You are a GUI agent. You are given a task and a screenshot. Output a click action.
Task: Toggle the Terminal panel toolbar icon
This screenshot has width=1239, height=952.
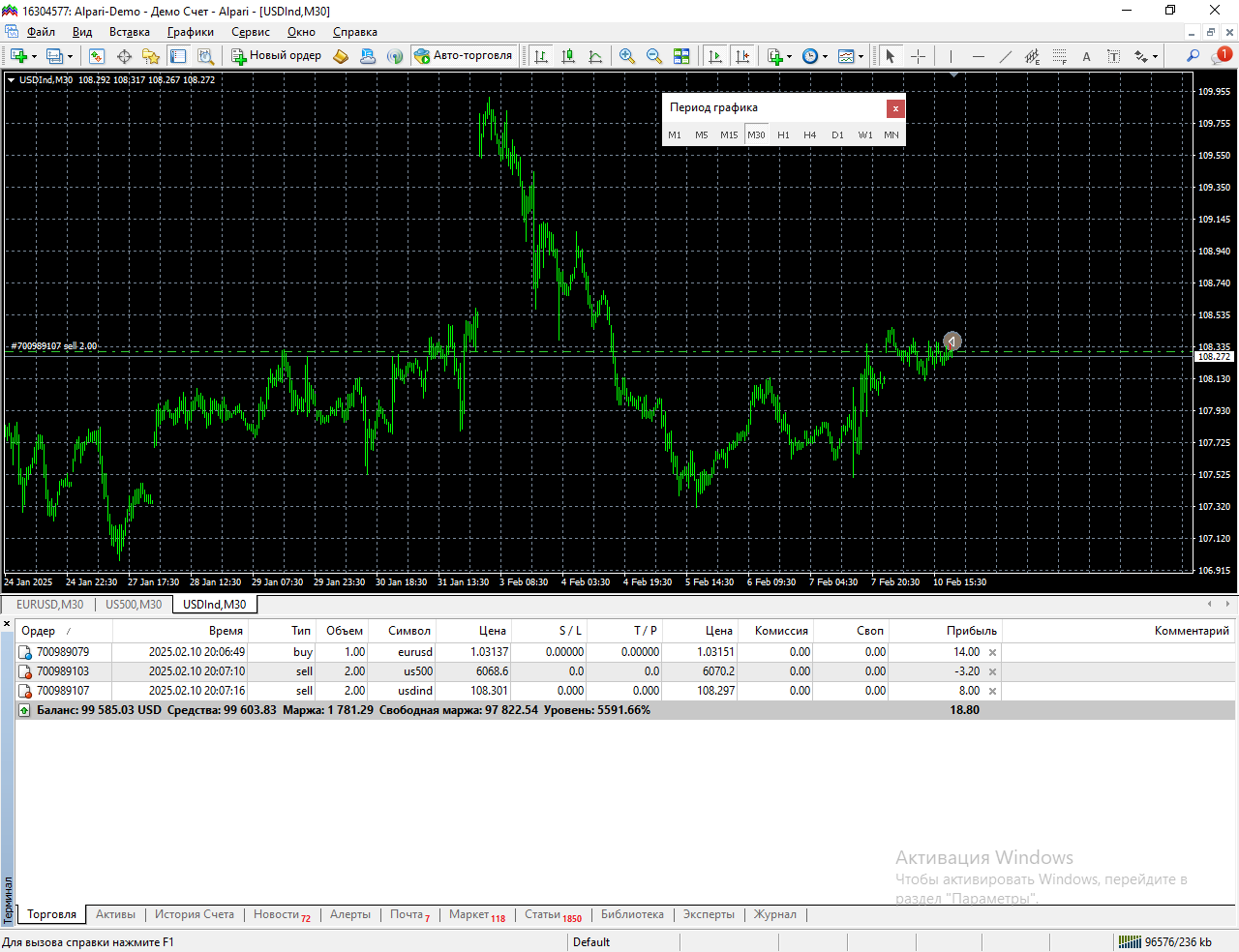(178, 56)
